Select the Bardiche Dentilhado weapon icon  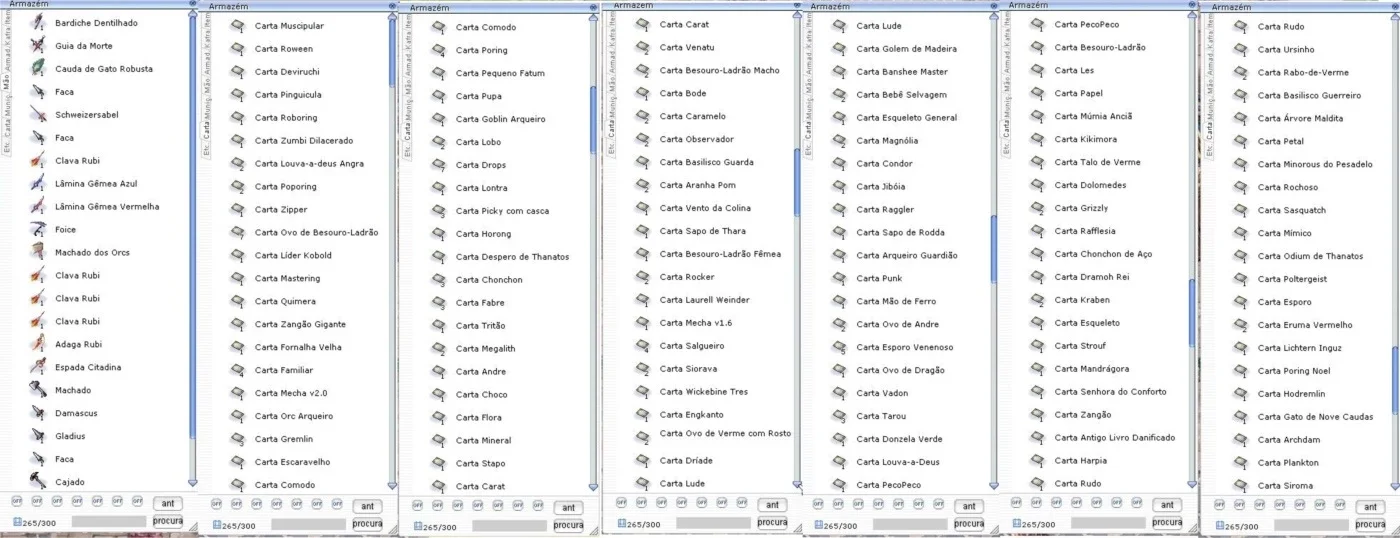37,23
